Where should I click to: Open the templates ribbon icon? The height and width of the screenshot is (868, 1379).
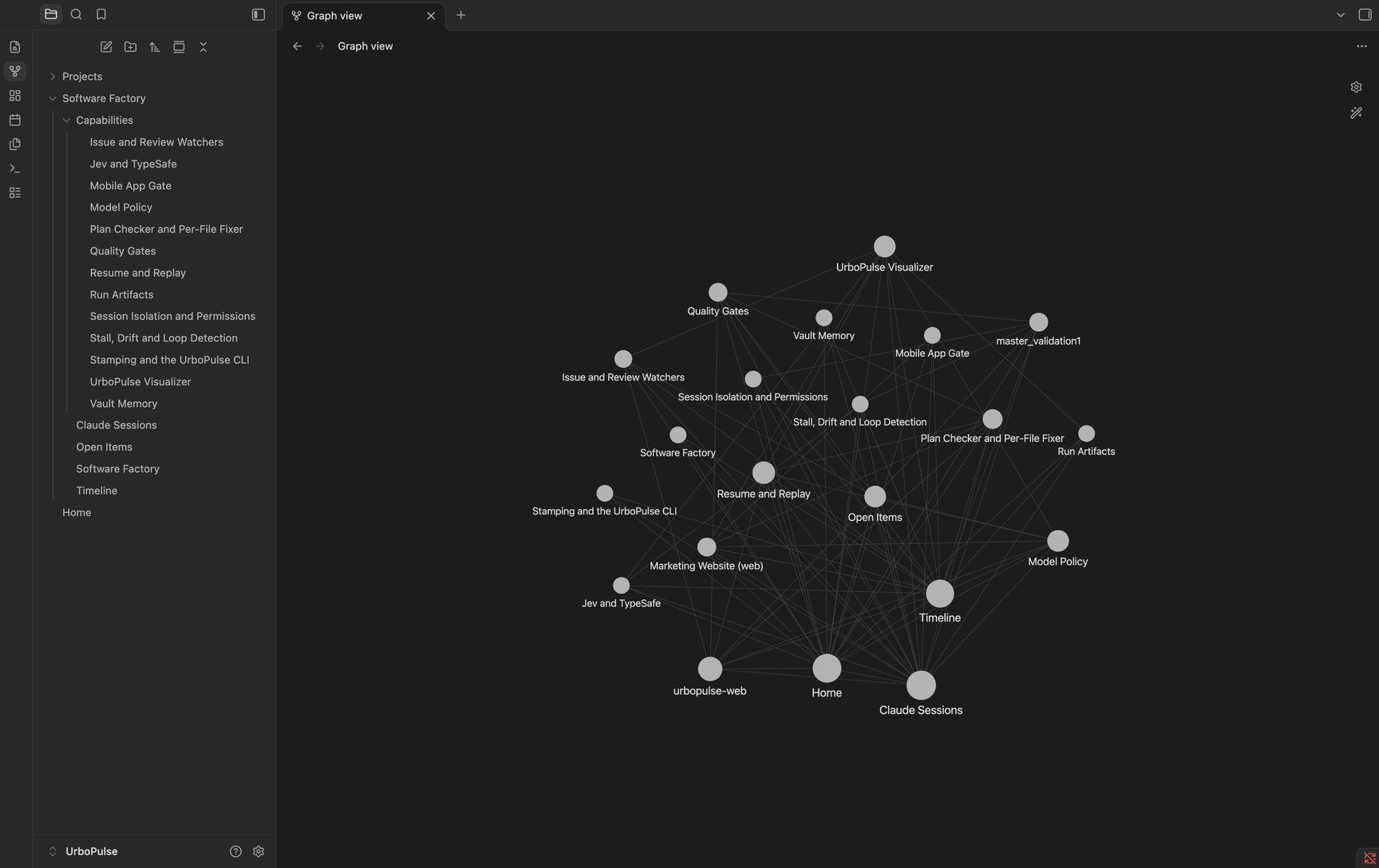[x=14, y=144]
